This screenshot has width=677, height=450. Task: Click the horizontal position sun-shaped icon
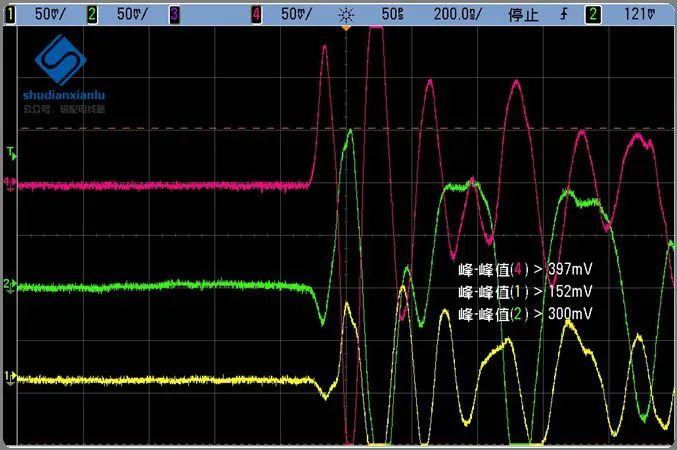point(345,14)
